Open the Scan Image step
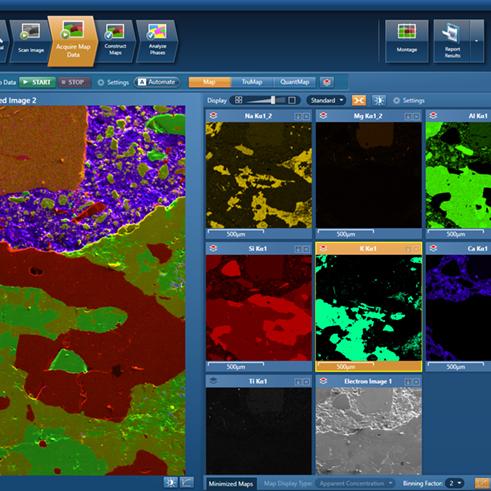This screenshot has width=491, height=491. (x=30, y=40)
